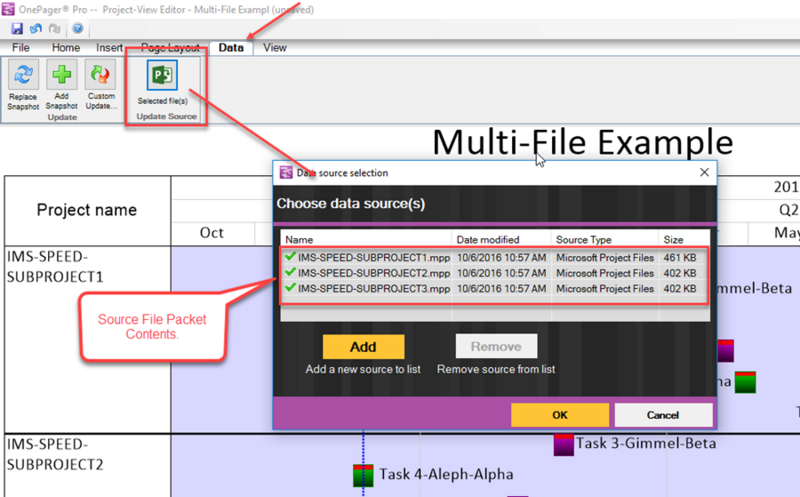Screen dimensions: 800x497
Task: Sort by the Name column header
Action: (x=366, y=239)
